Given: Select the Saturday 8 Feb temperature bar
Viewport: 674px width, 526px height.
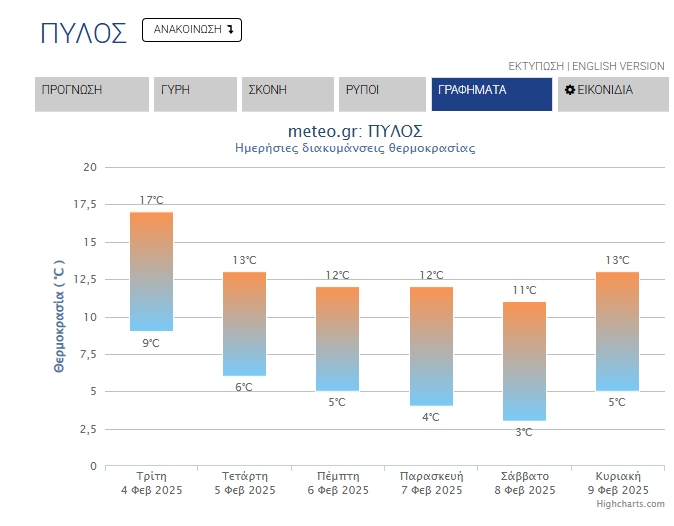Looking at the screenshot, I should coord(524,361).
